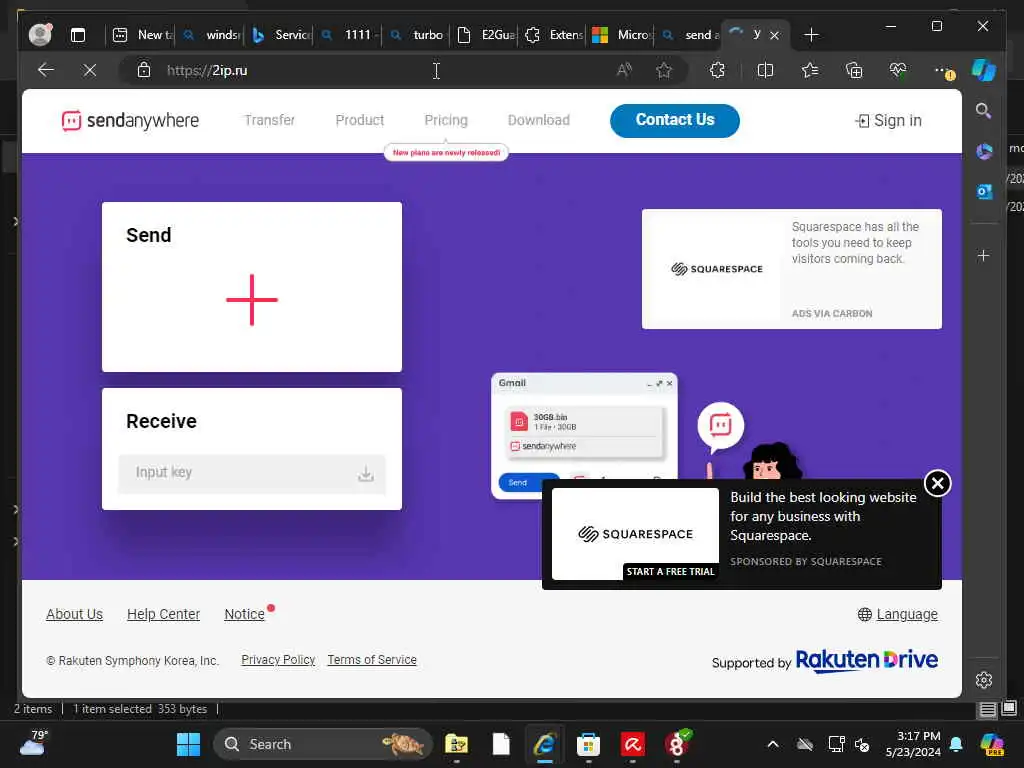Click Sign in
The image size is (1024, 768).
click(x=888, y=120)
